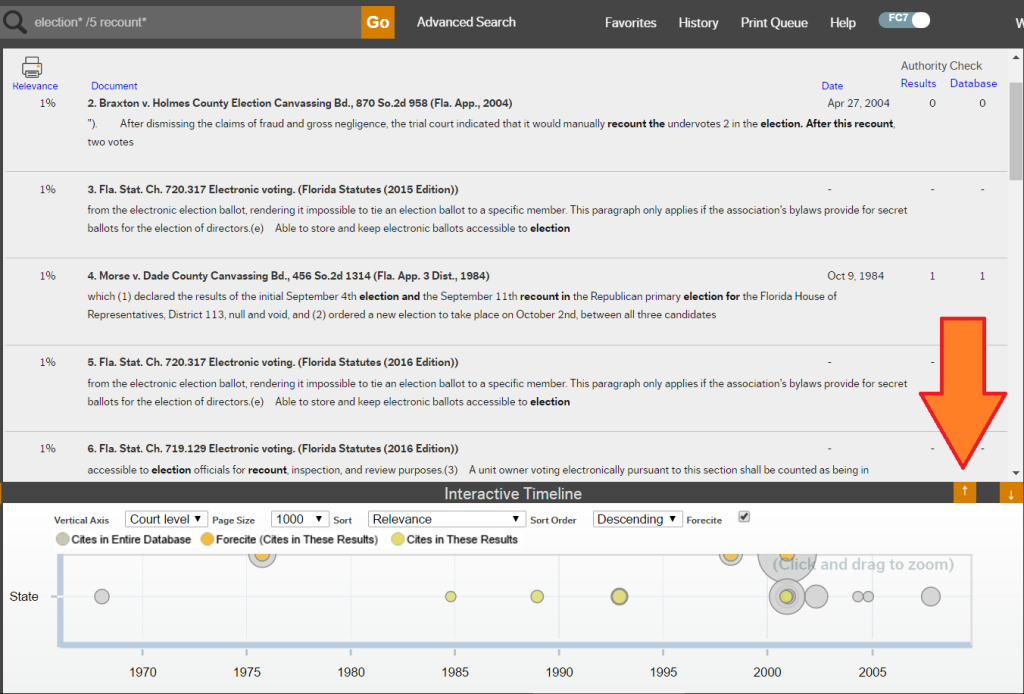Uncheck the Forecite checkbox
This screenshot has height=694, width=1024.
coord(743,517)
